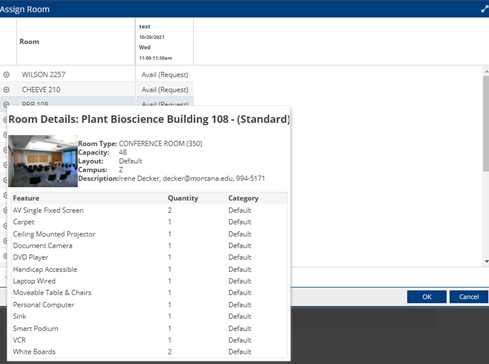
Task: Select the CHEEVE 210 room info icon
Action: point(6,90)
